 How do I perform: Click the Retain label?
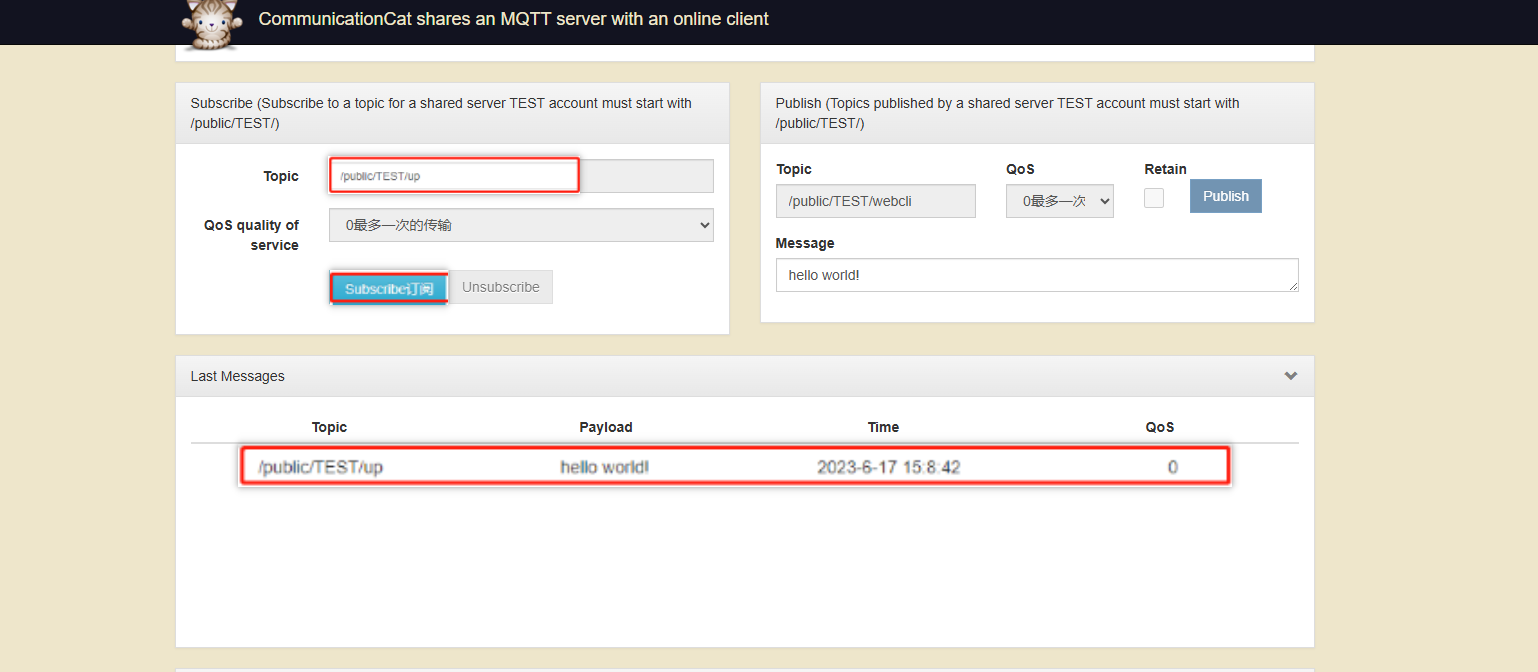coord(1165,169)
